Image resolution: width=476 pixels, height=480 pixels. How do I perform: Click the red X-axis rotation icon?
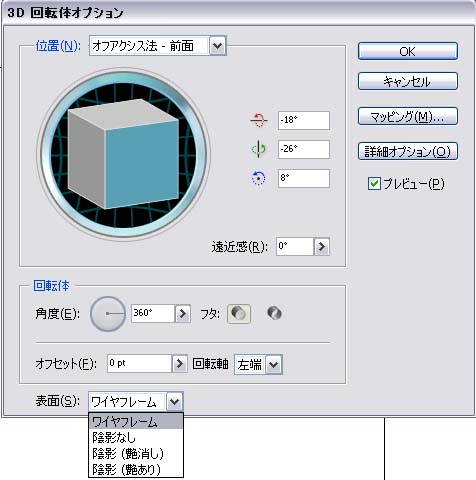tap(258, 120)
